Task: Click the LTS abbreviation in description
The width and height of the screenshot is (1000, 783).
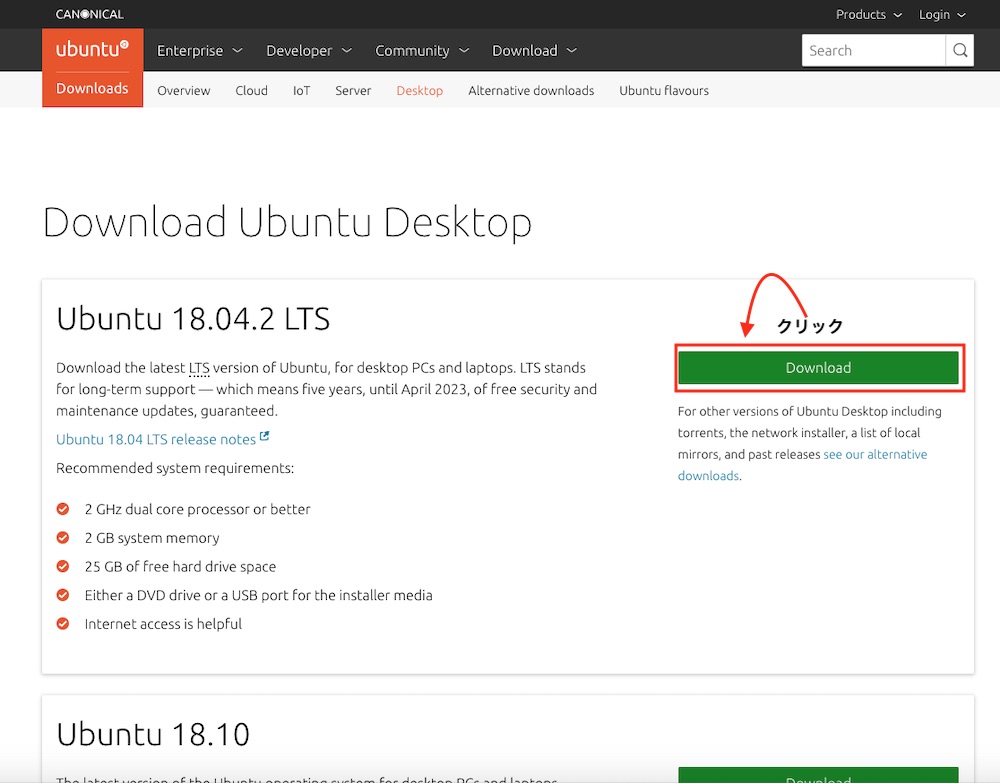Action: (x=199, y=368)
